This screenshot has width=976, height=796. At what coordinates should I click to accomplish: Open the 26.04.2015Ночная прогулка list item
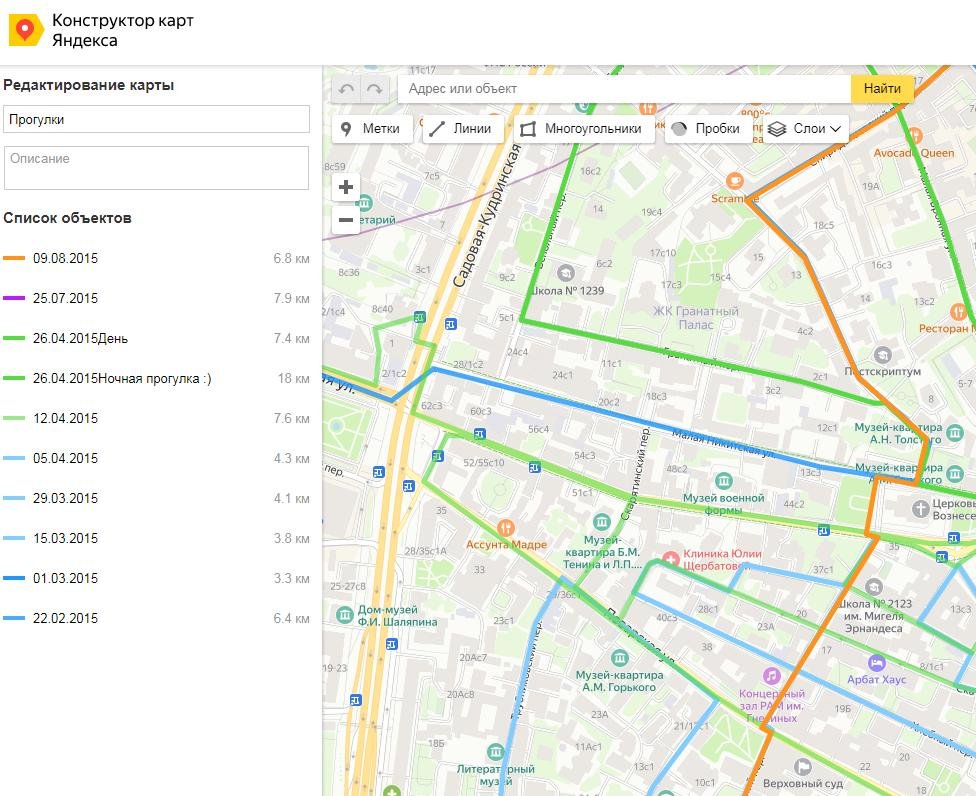pyautogui.click(x=122, y=378)
